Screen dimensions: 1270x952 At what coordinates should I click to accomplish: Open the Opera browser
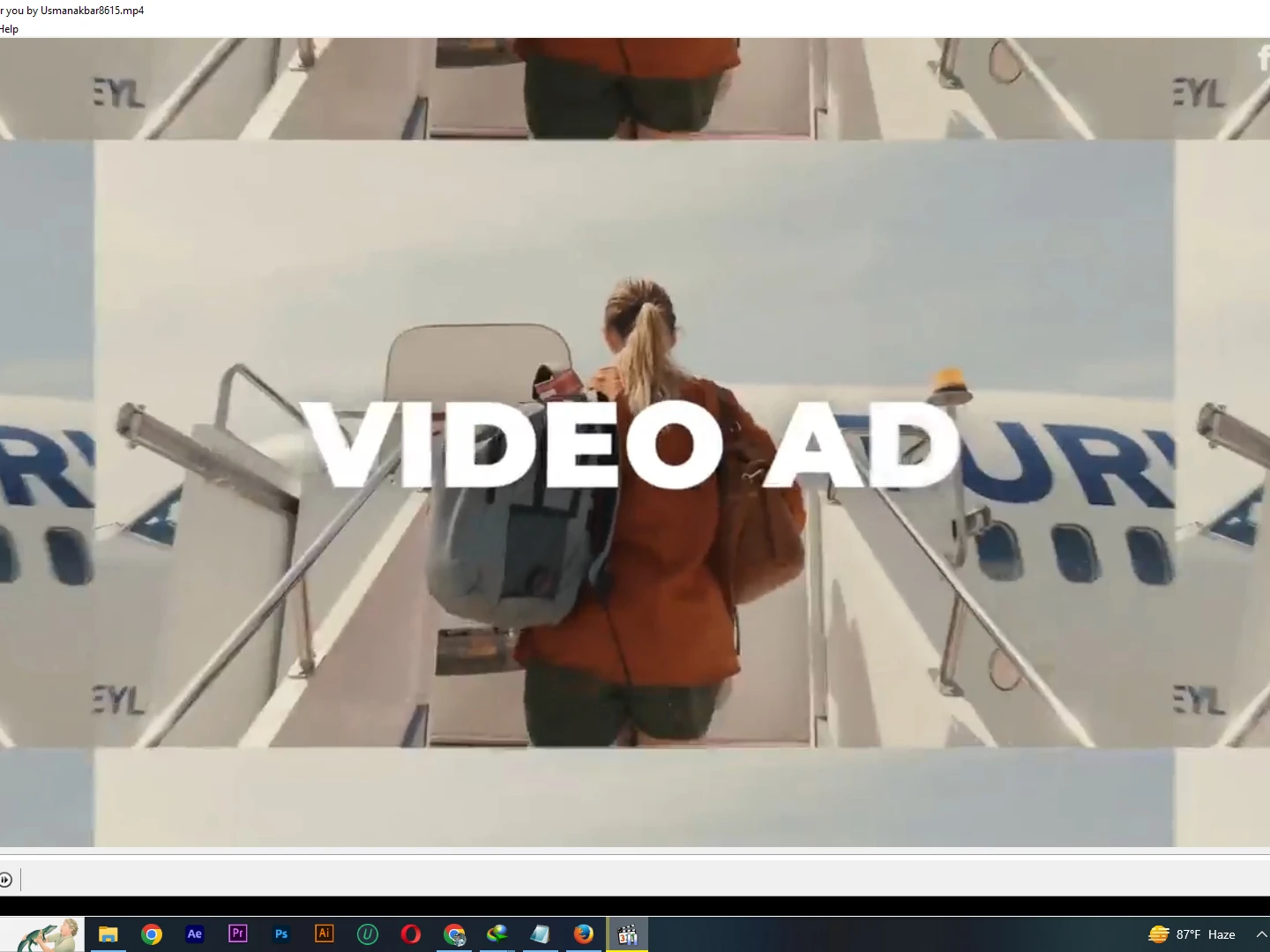tap(411, 934)
